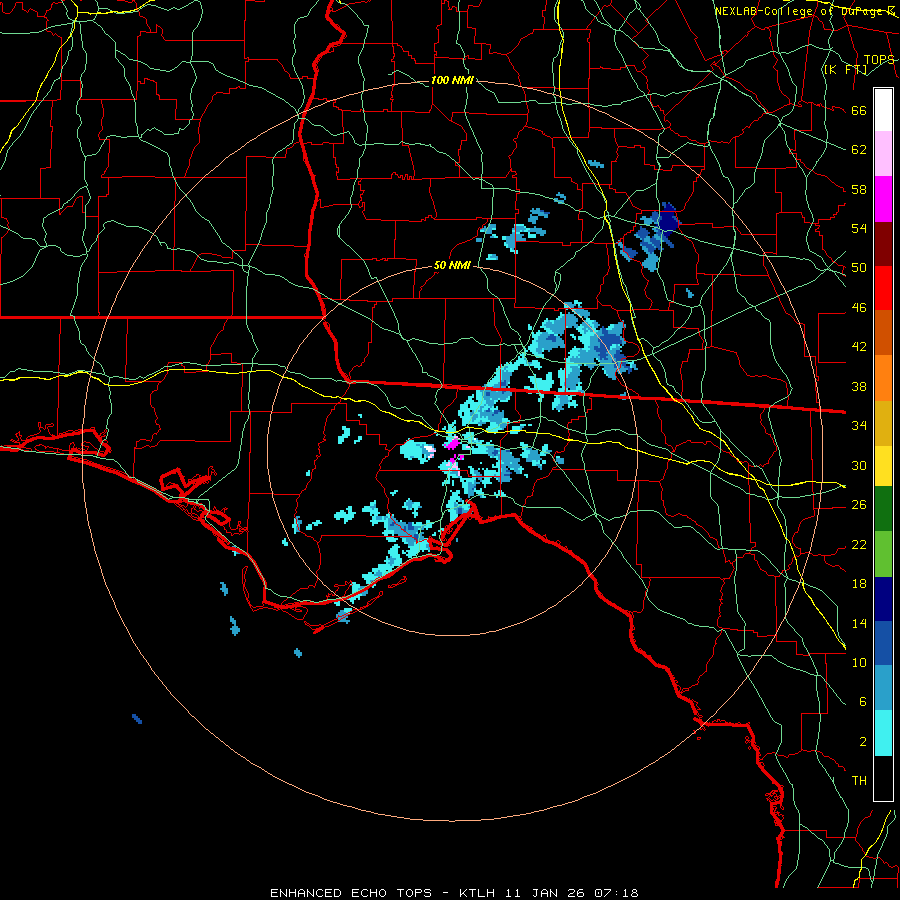Select the dark red 54 kft legend swatch
This screenshot has width=900, height=900.
tap(883, 243)
